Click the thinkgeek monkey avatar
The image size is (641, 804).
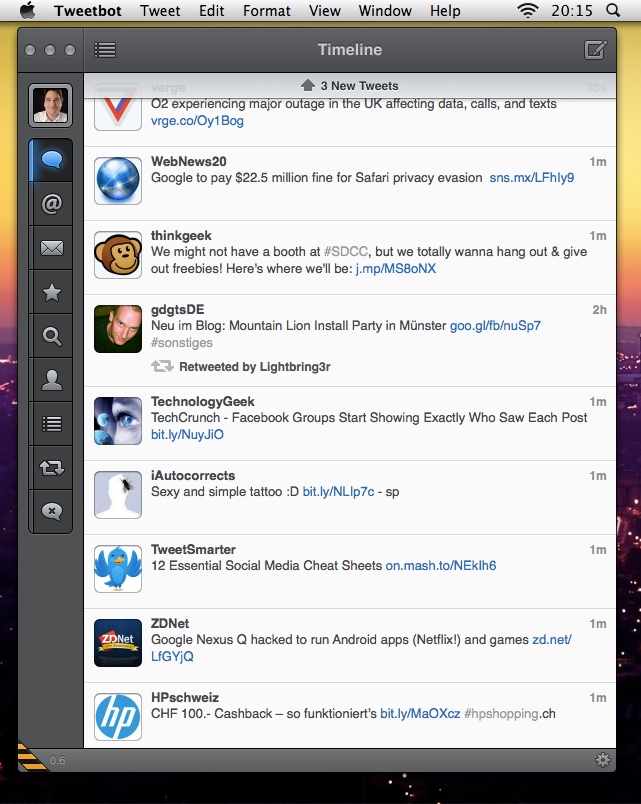(x=117, y=255)
